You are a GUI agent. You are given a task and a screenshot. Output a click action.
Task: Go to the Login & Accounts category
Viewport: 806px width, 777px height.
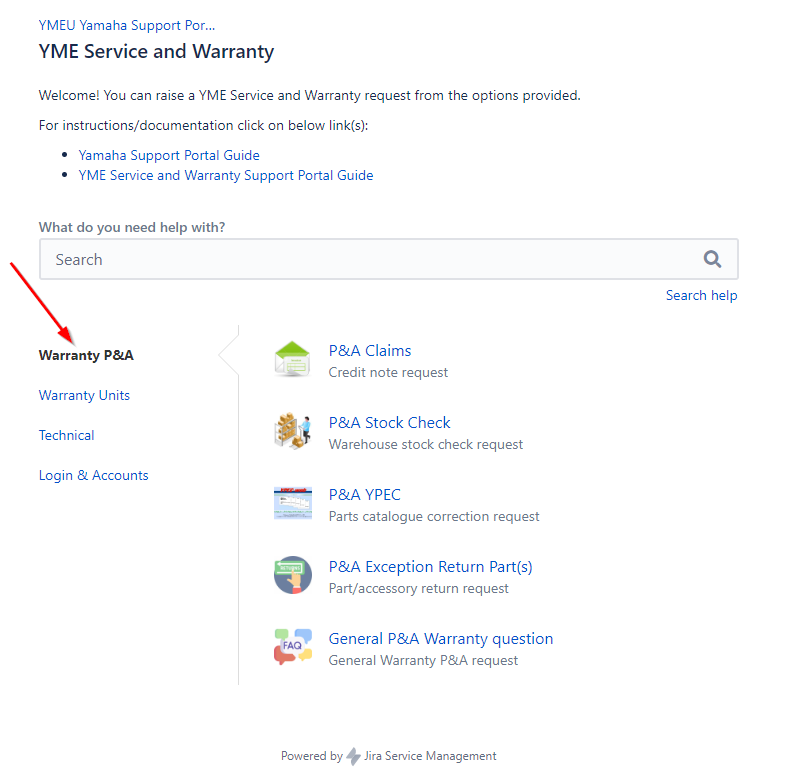(94, 475)
